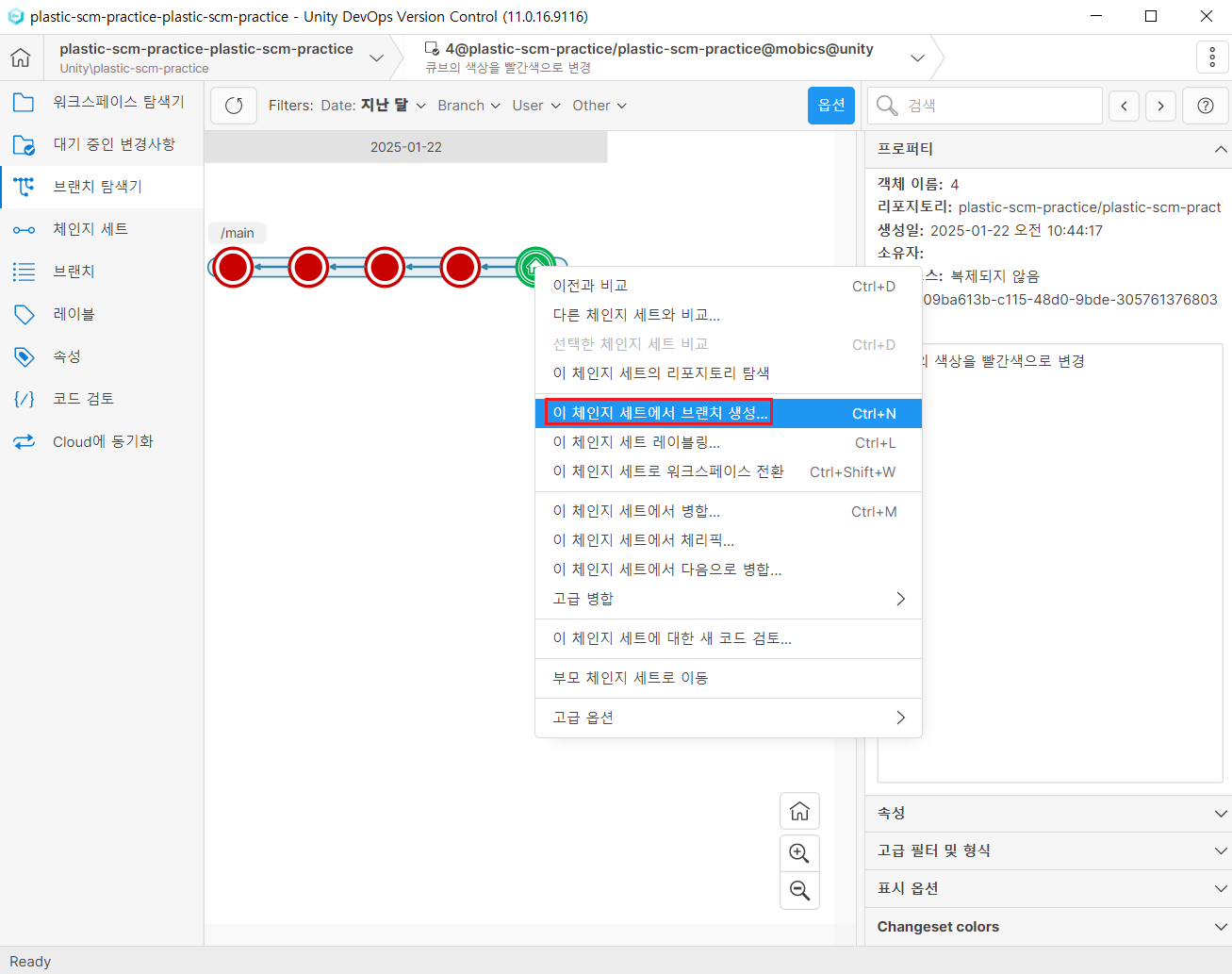Open 레이블 sidebar view
This screenshot has width=1232, height=974.
tap(102, 314)
